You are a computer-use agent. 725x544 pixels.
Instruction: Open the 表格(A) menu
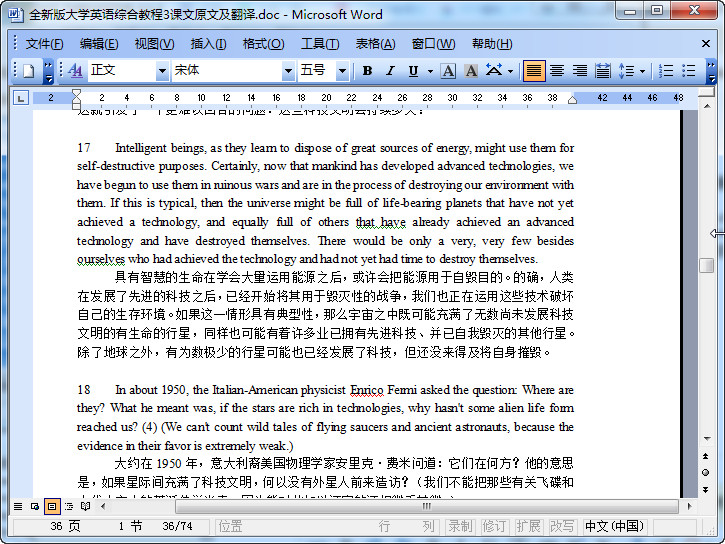tap(375, 44)
